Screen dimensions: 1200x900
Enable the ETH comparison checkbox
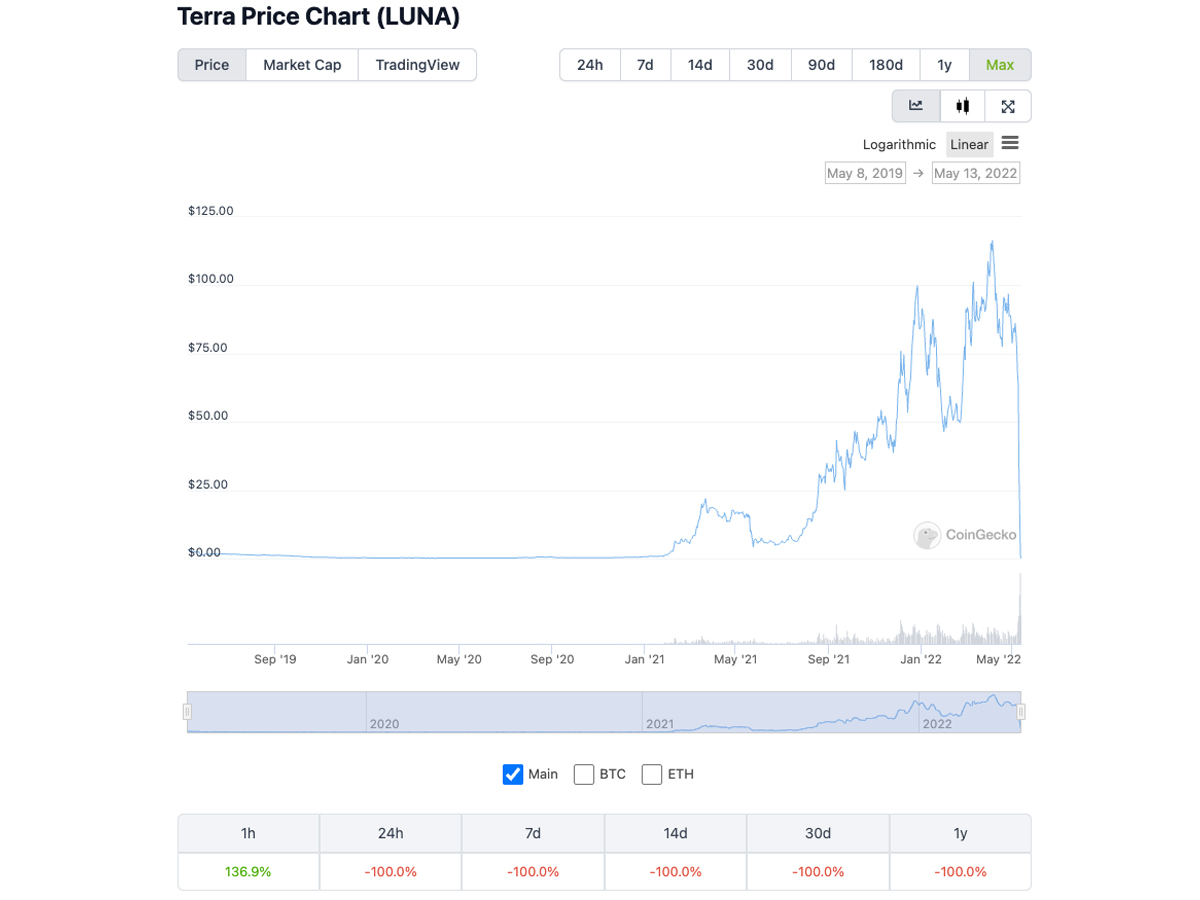pyautogui.click(x=652, y=774)
